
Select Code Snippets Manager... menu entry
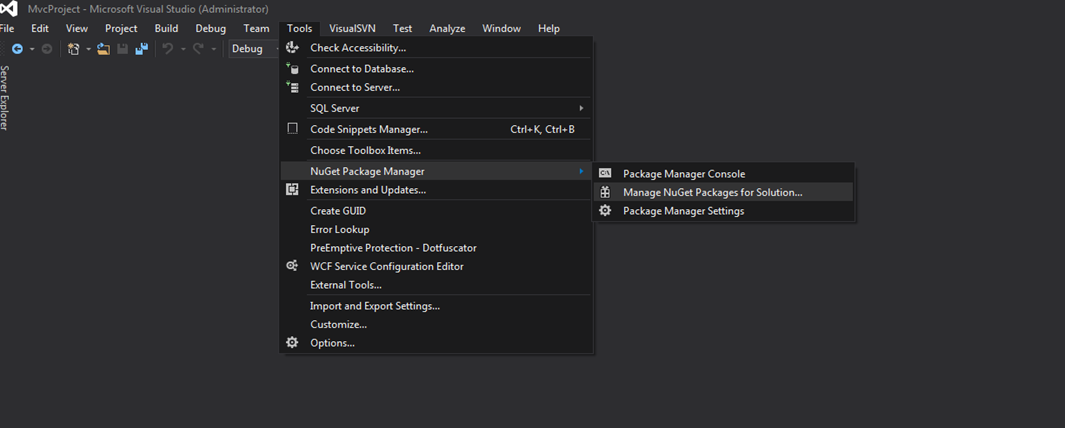[437, 129]
